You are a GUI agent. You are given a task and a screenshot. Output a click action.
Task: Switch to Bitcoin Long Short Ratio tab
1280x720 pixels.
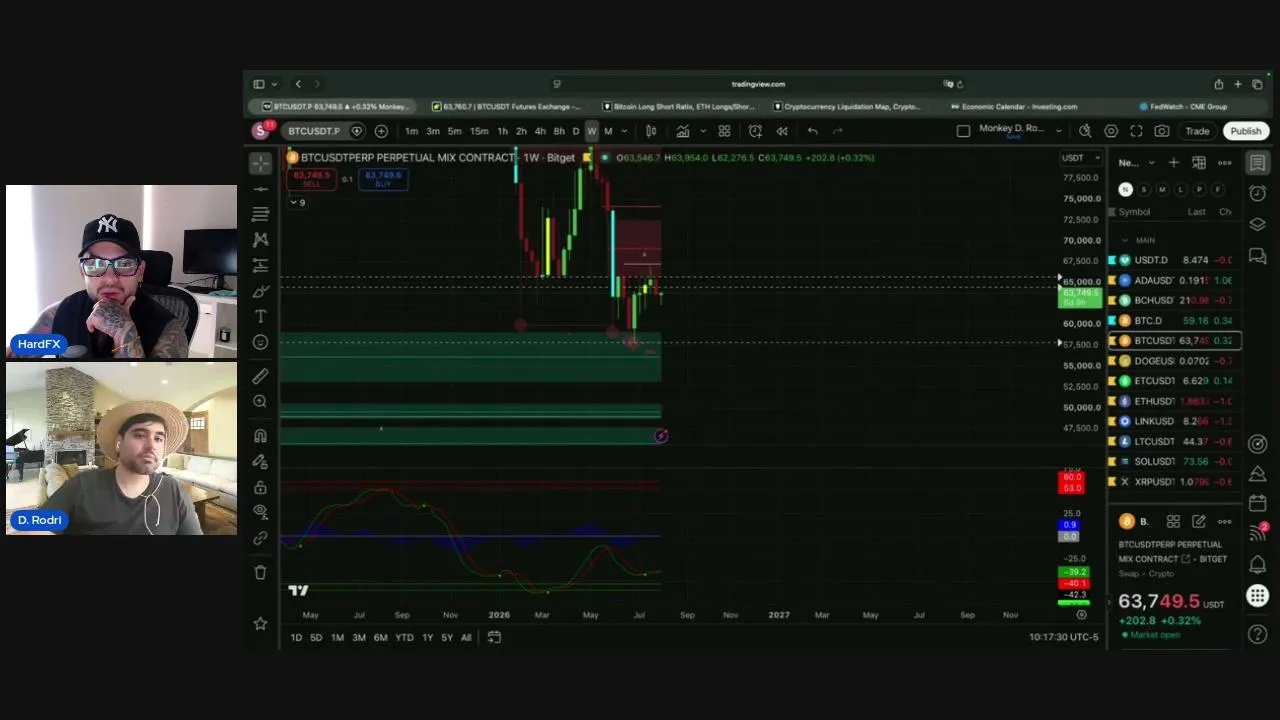pos(678,107)
